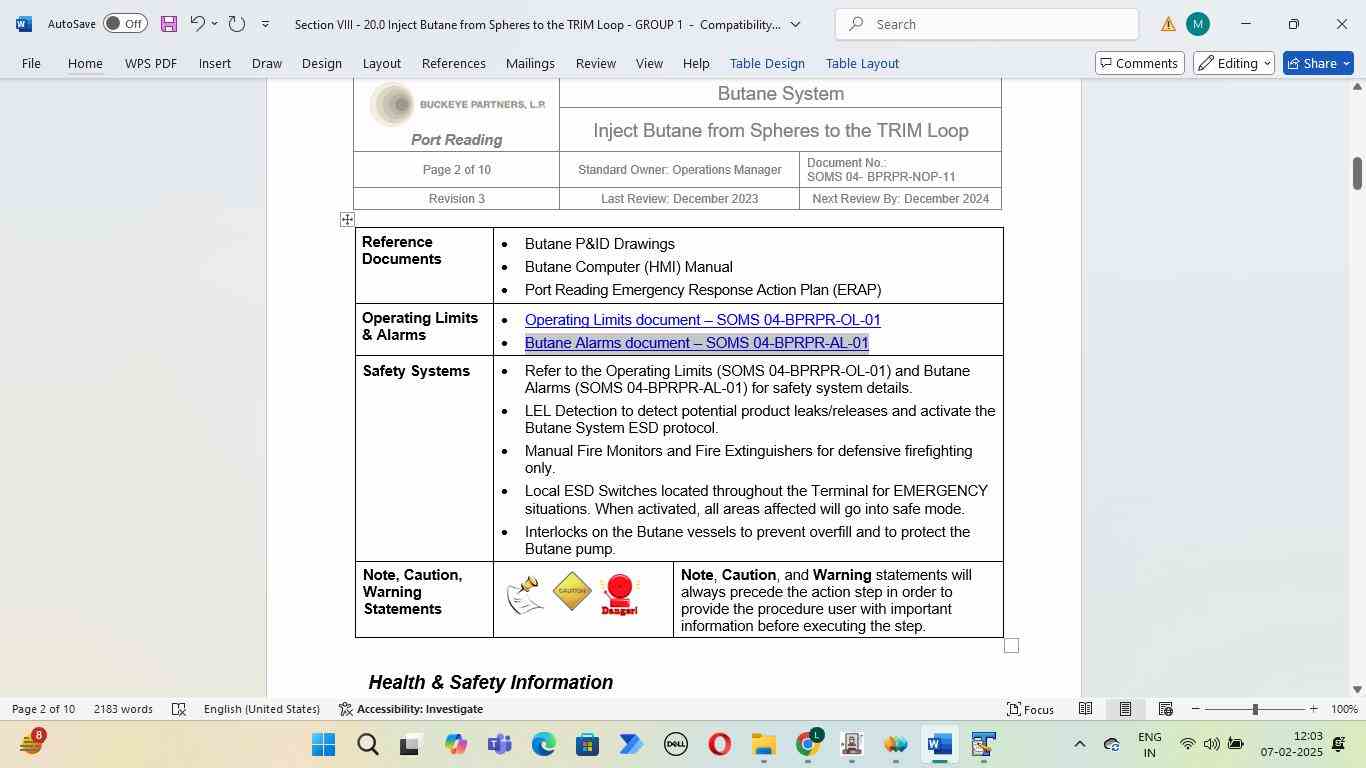Open the Windows Start menu
1366x768 pixels.
point(323,745)
